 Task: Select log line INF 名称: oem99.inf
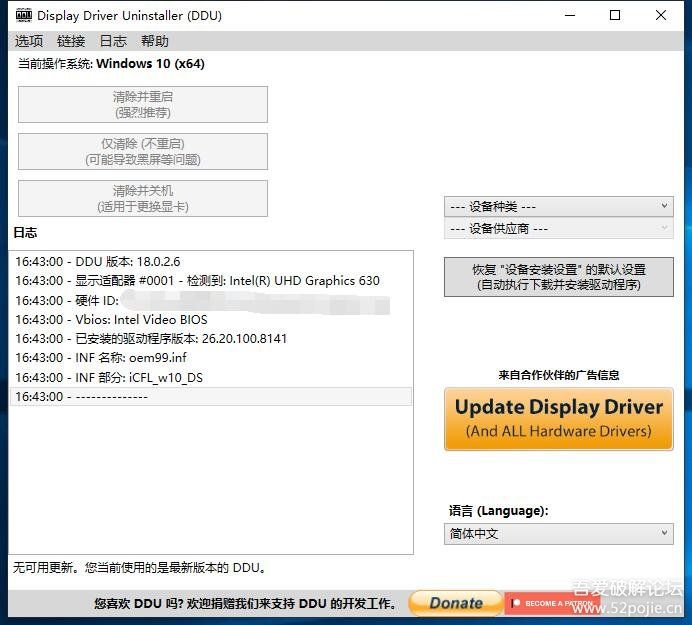coord(211,358)
